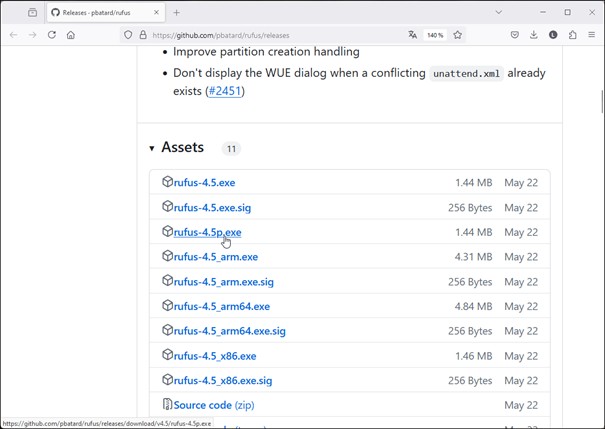Screen dimensions: 605x429
Task: Open issue #2451 link
Action: click(225, 91)
